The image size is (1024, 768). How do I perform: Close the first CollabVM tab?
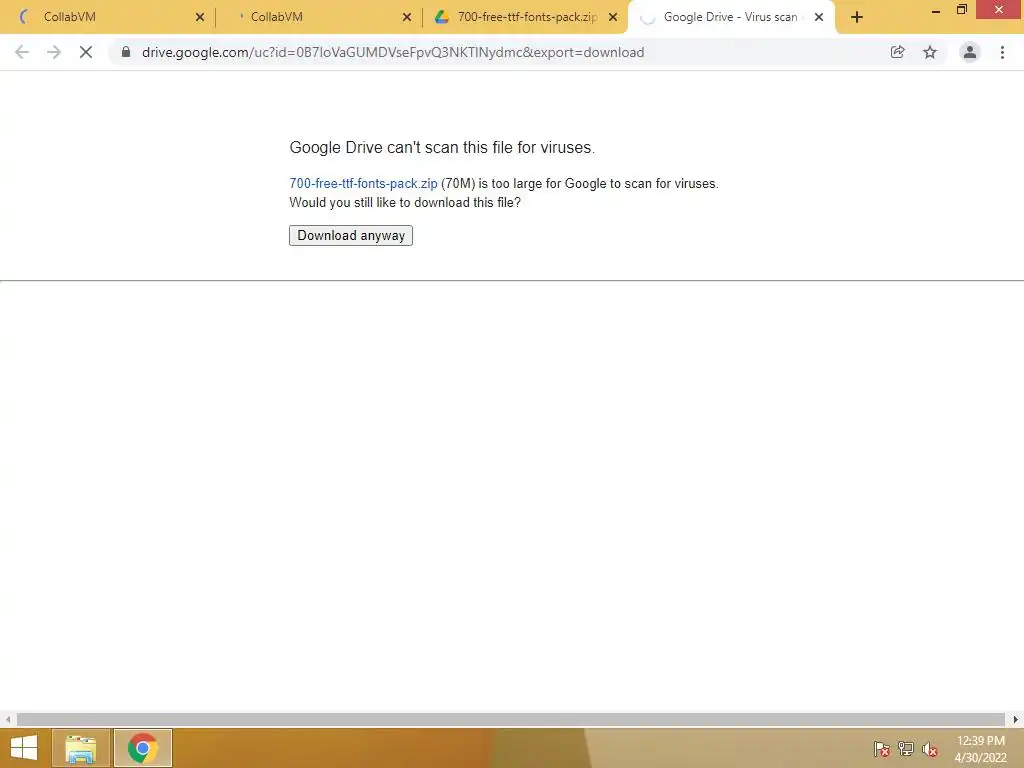[x=200, y=17]
